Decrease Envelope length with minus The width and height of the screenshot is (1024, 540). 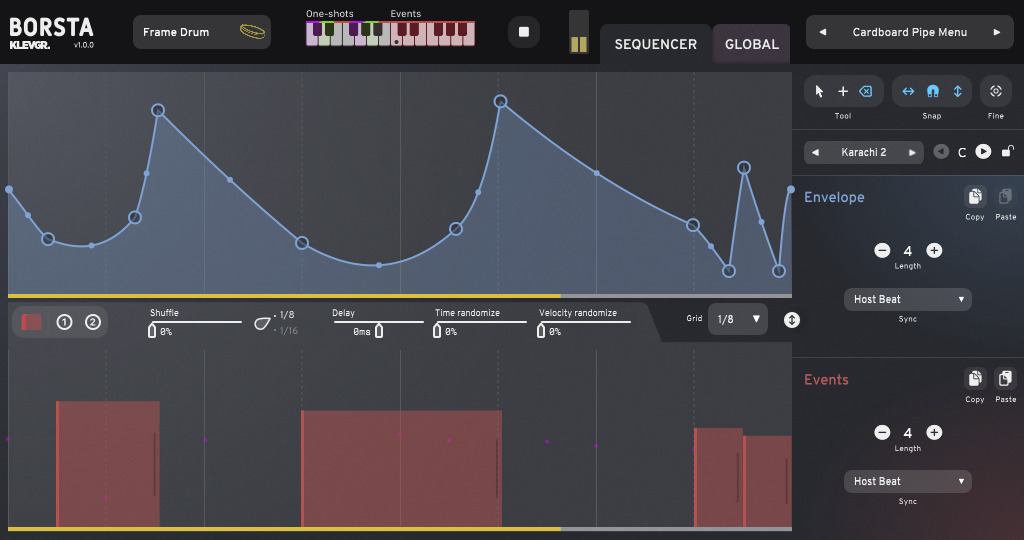[882, 250]
